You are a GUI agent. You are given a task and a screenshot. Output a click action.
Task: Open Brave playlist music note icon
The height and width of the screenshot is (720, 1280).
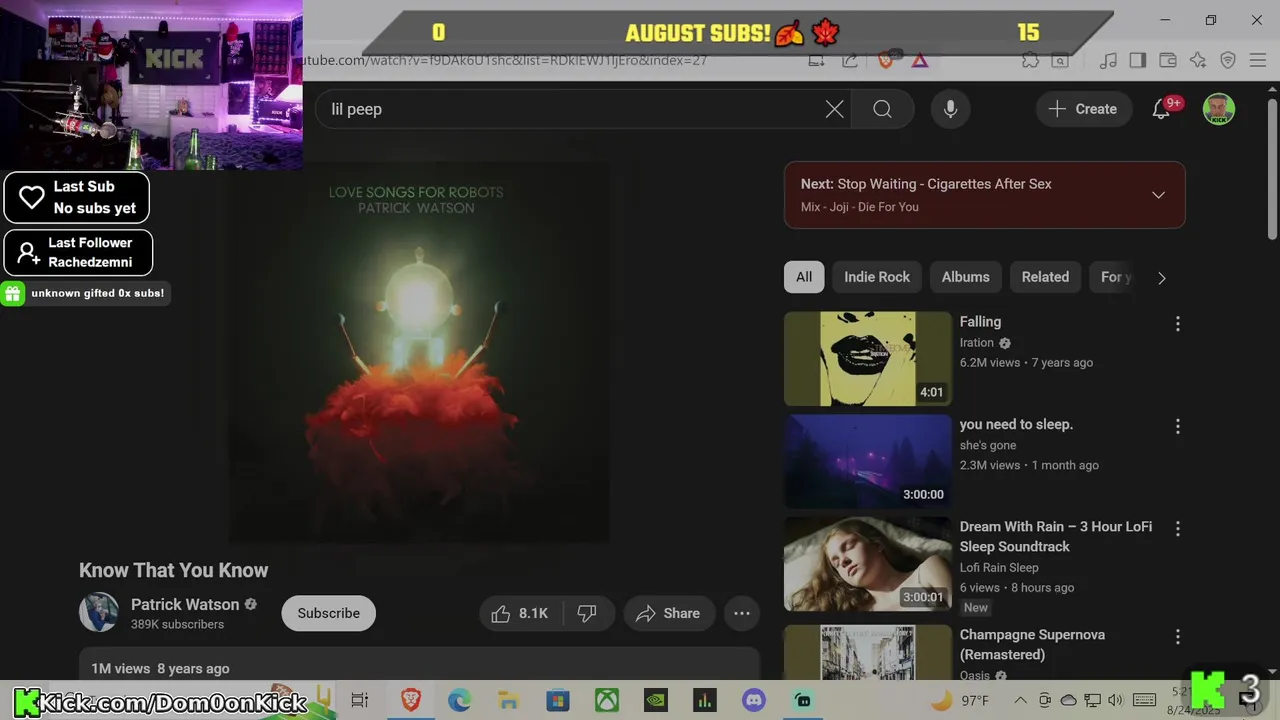(x=1108, y=60)
